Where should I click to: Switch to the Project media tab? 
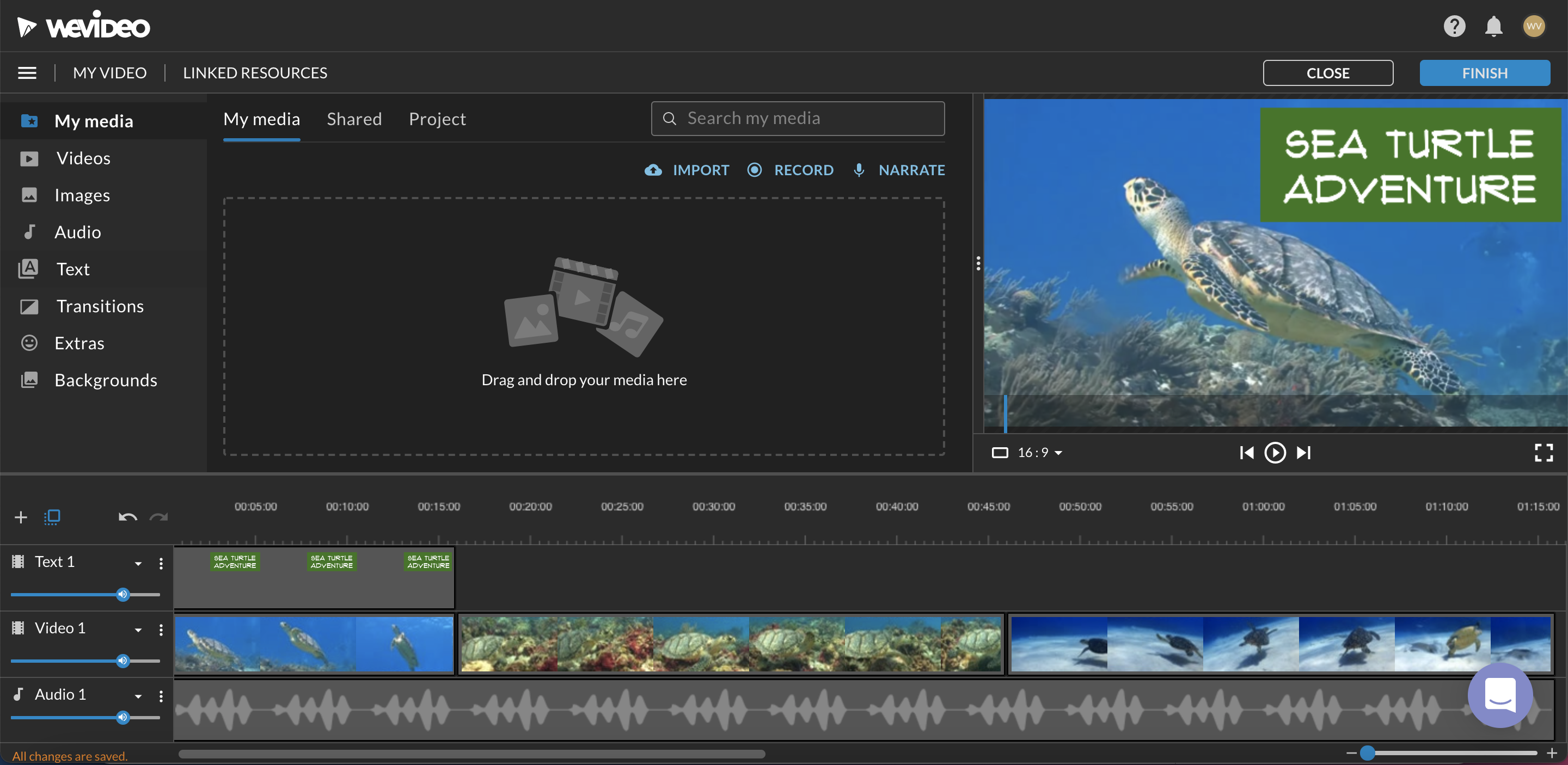pos(437,118)
